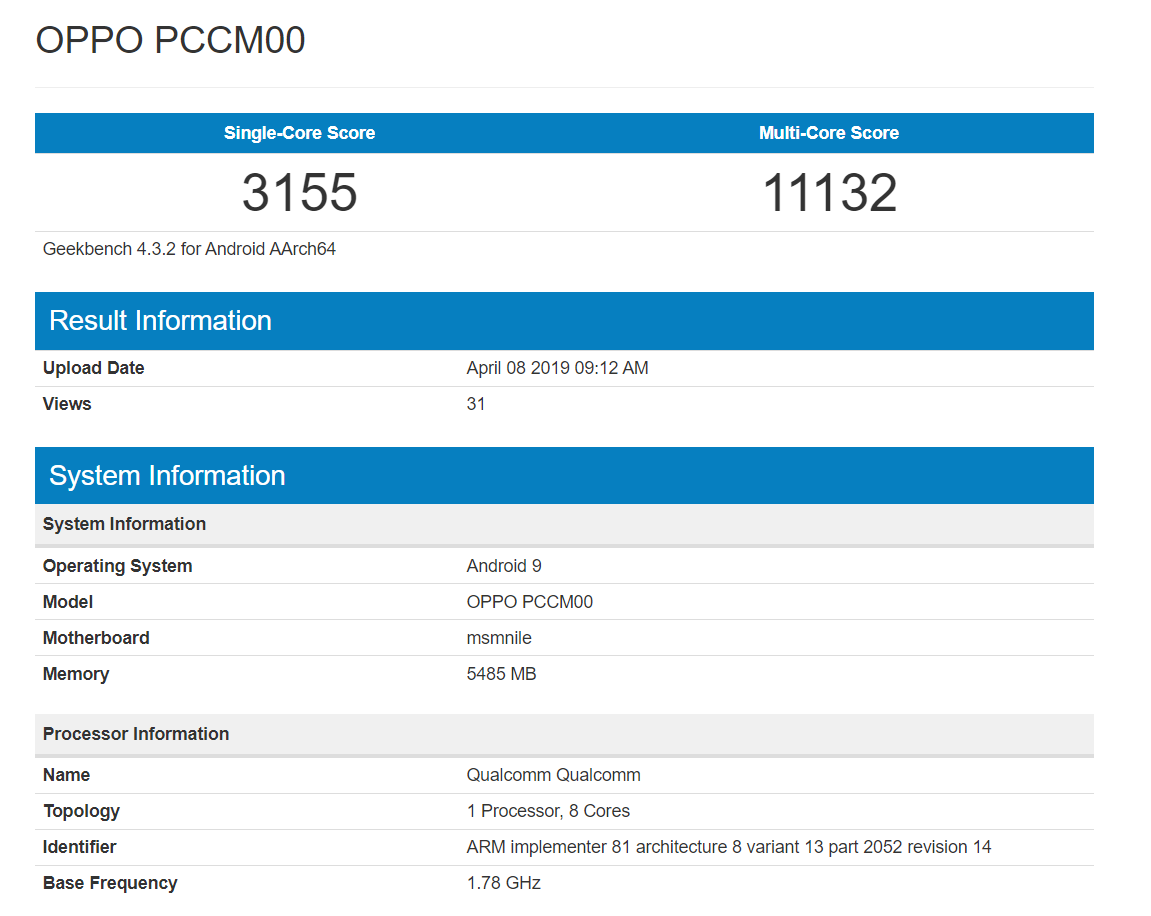1151x916 pixels.
Task: Click the Qualcomm Qualcomm processor name
Action: pos(553,775)
